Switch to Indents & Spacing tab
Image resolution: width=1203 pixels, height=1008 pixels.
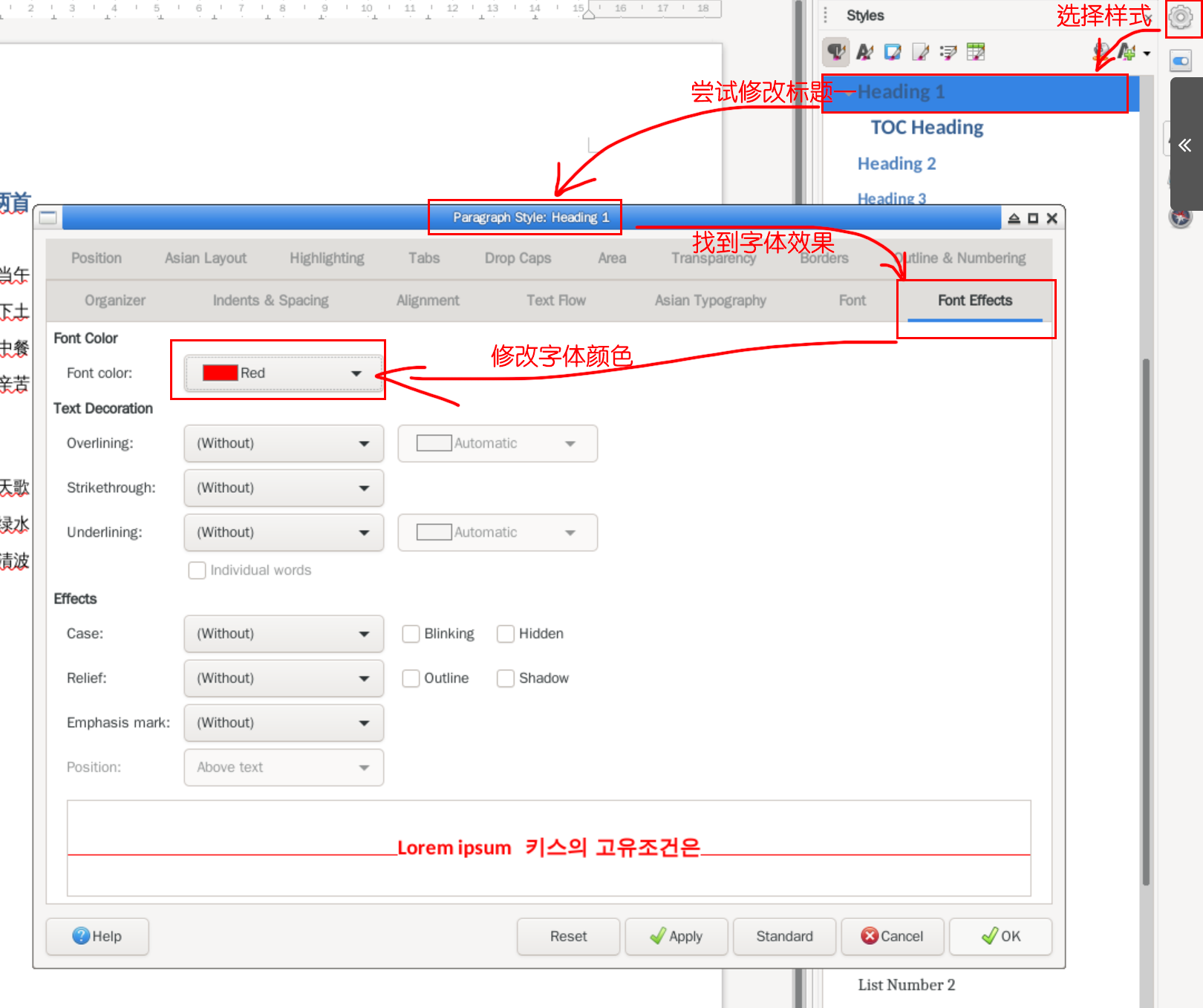(270, 301)
